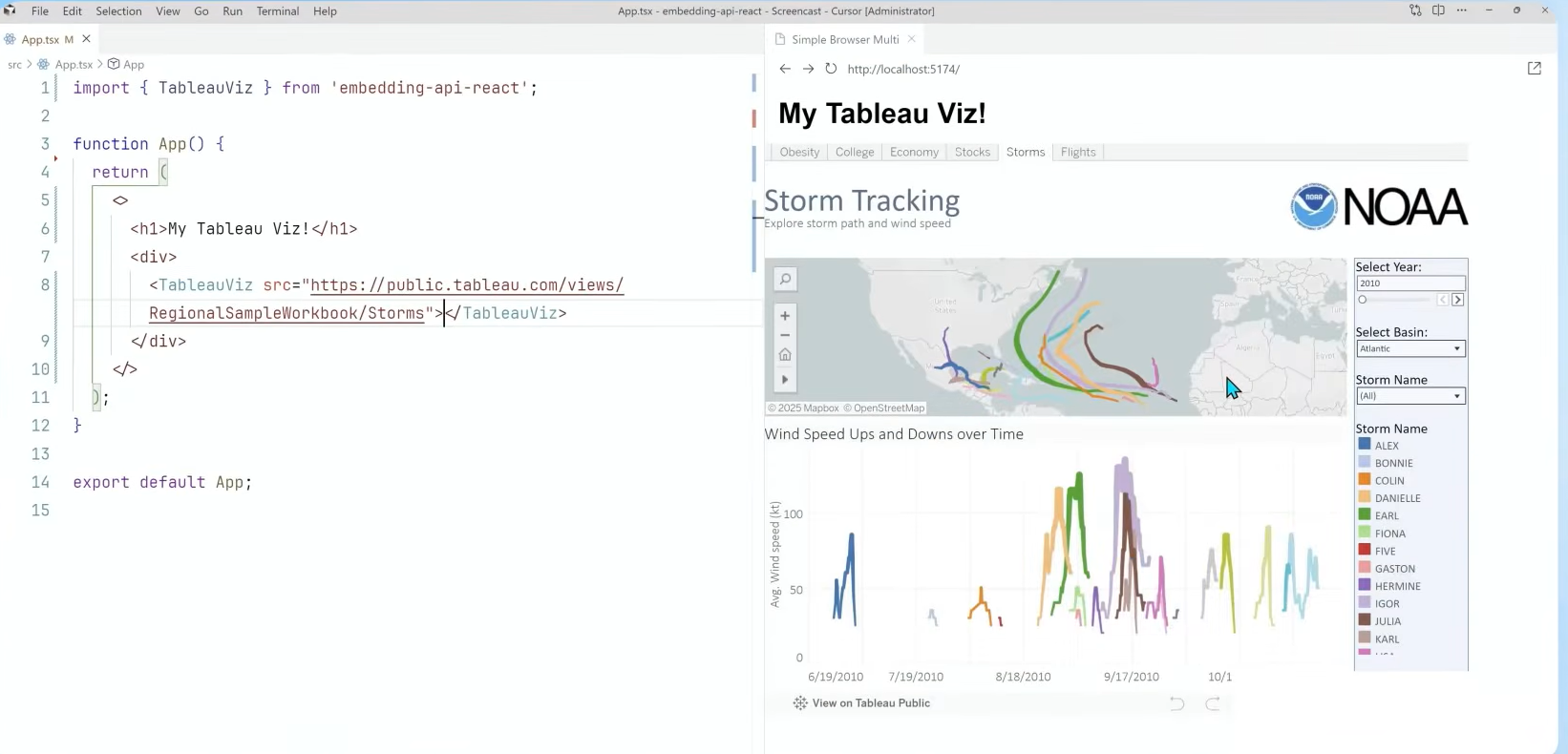Select KARL in the storm legend
The image size is (1568, 754).
coord(1388,639)
